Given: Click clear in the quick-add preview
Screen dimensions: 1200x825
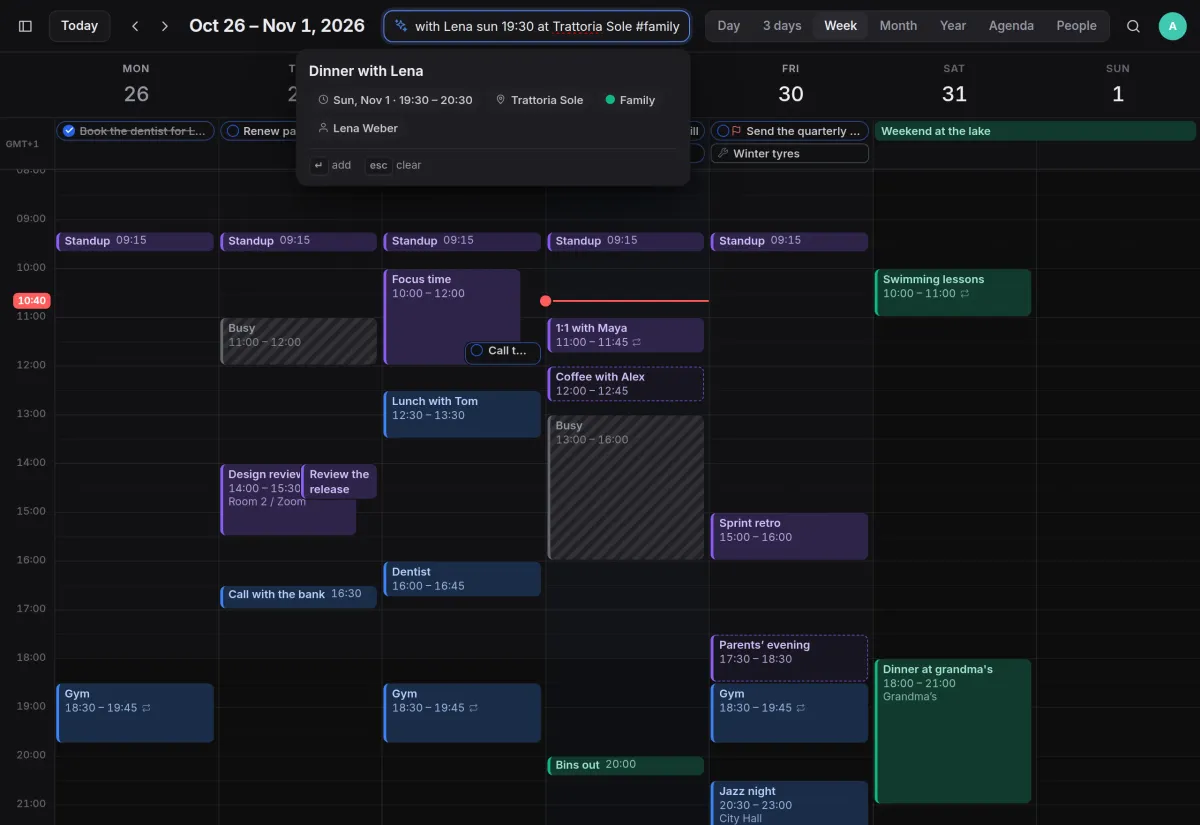Looking at the screenshot, I should 394,165.
